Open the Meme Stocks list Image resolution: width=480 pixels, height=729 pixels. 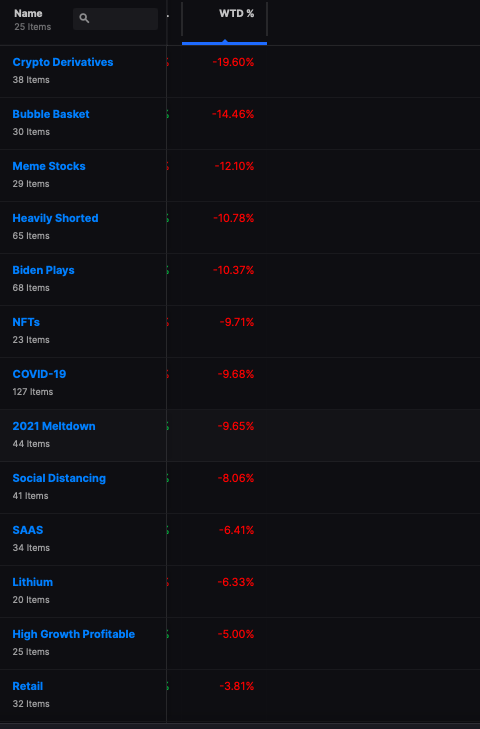click(x=49, y=166)
